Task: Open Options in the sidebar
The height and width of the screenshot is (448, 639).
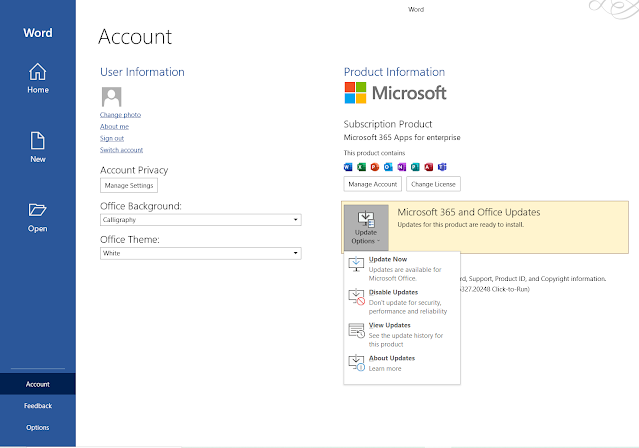Action: tap(37, 427)
